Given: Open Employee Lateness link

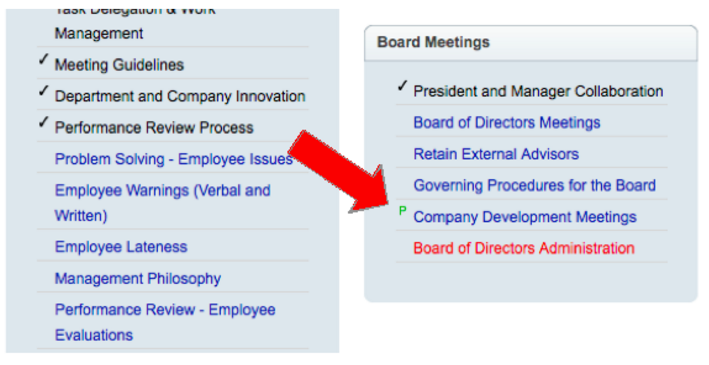Looking at the screenshot, I should (x=121, y=247).
